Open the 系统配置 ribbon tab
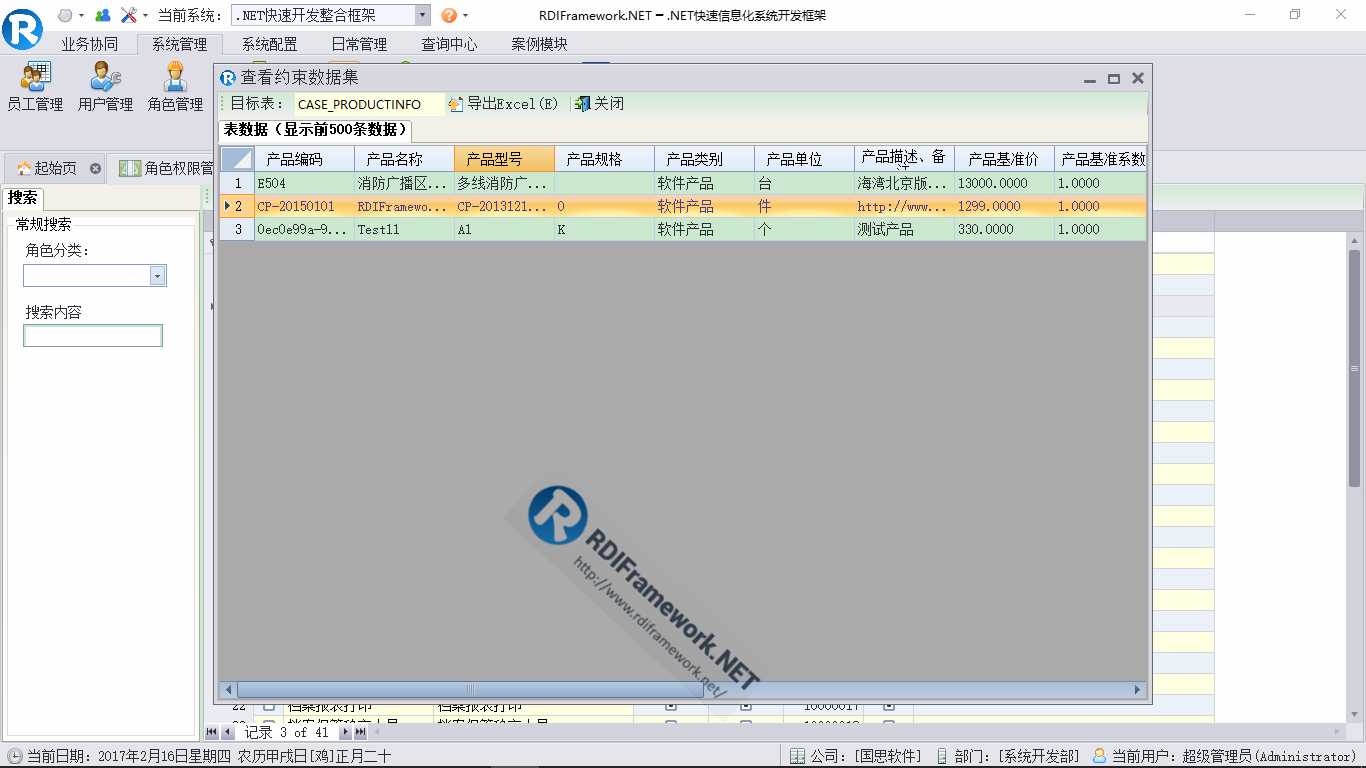The height and width of the screenshot is (768, 1366). [x=269, y=44]
